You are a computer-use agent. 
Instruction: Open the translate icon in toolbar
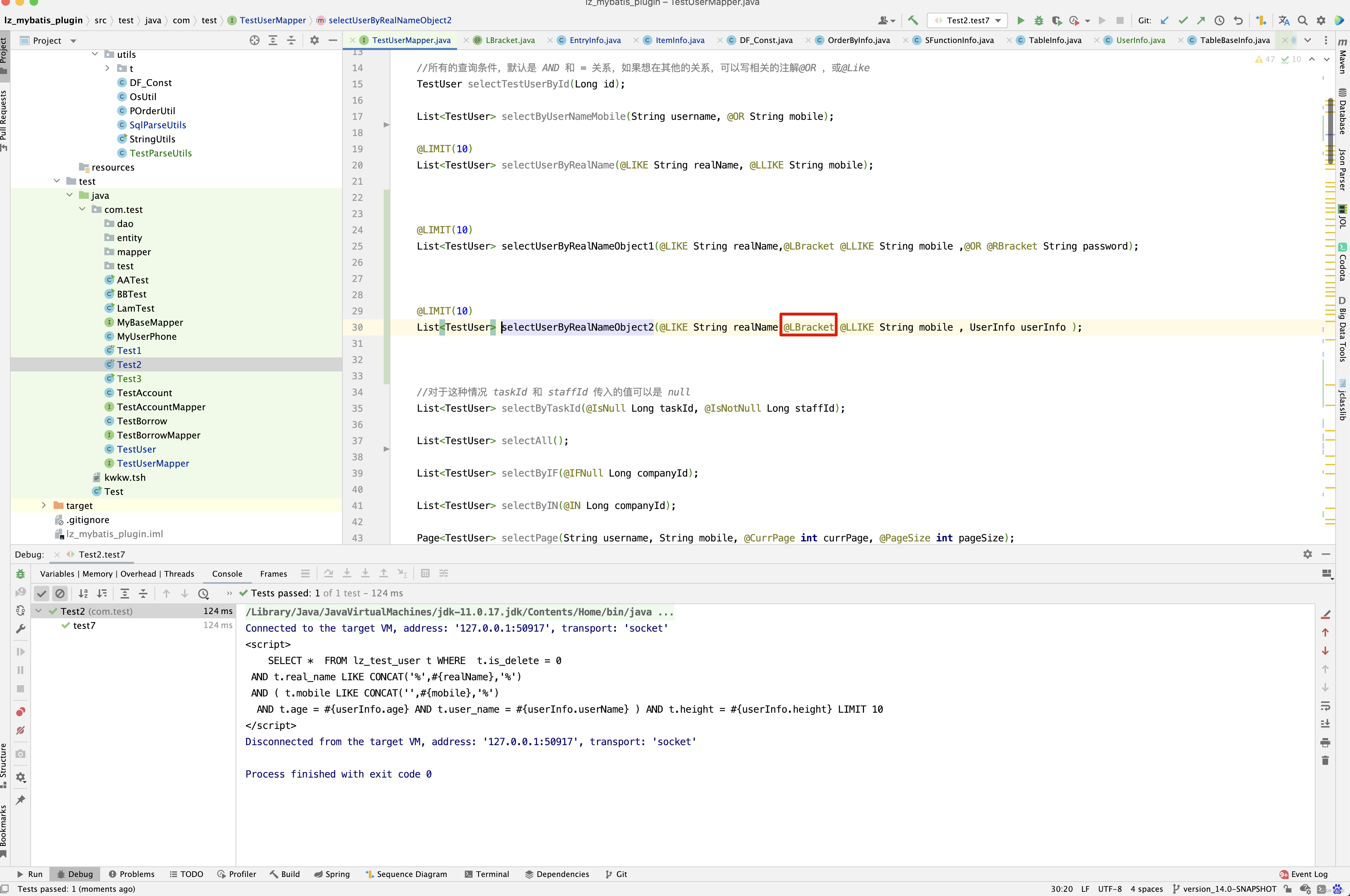[1284, 20]
